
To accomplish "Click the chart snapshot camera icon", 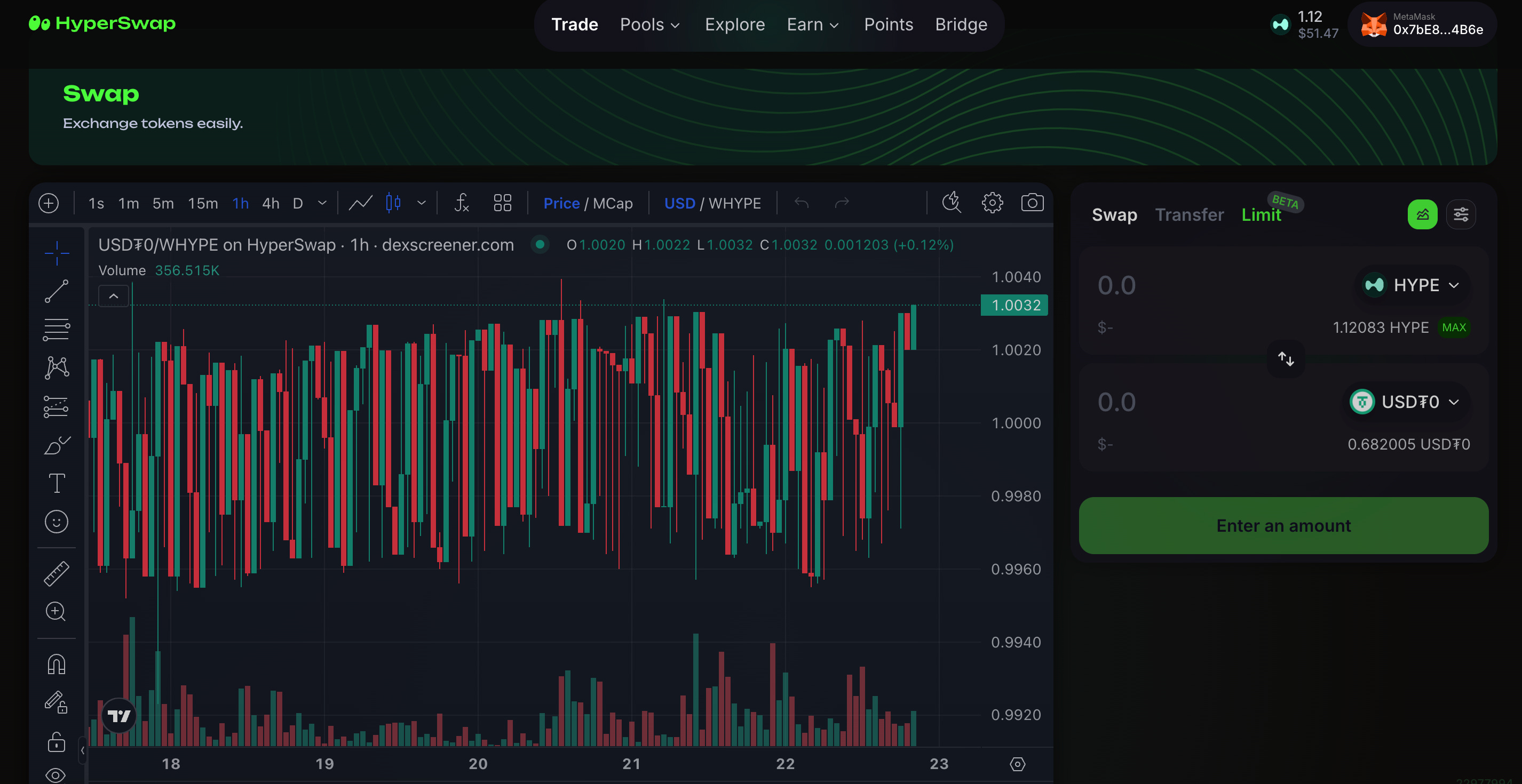I will tap(1032, 203).
